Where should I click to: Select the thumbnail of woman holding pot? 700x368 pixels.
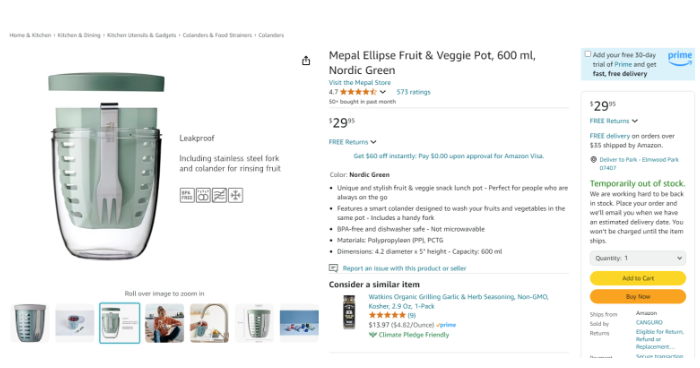164,323
